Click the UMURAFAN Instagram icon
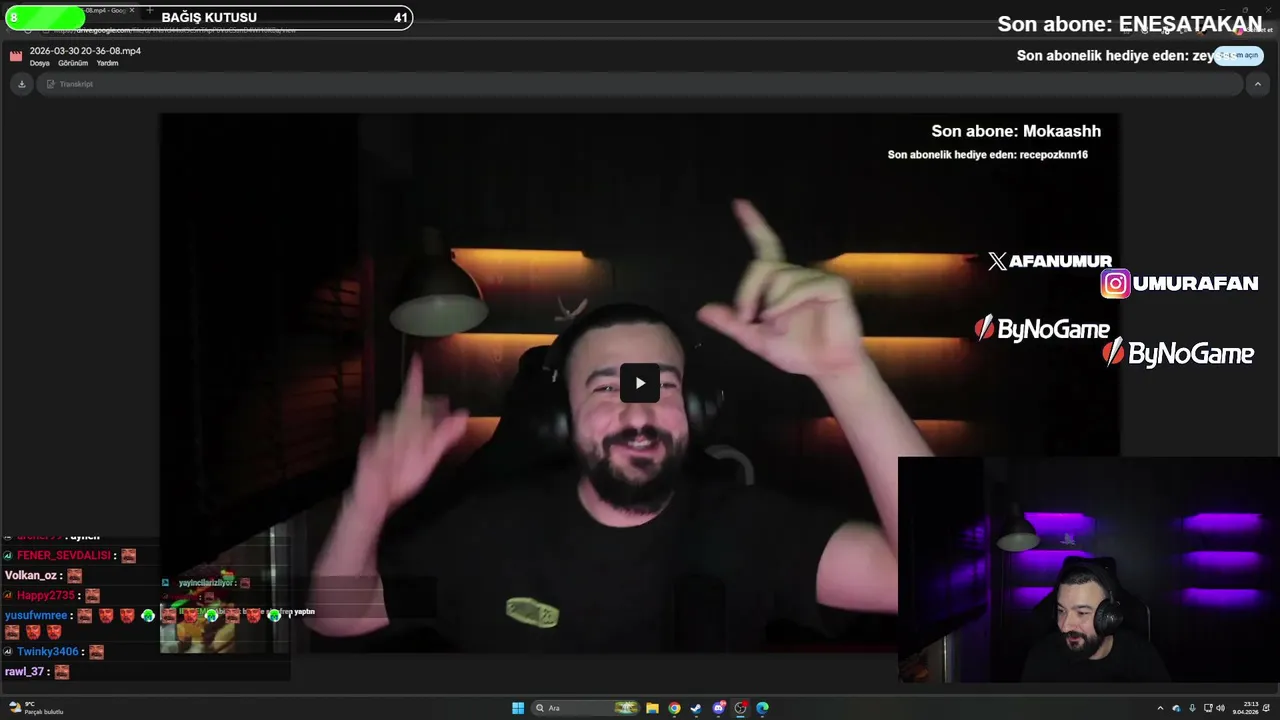 point(1115,284)
